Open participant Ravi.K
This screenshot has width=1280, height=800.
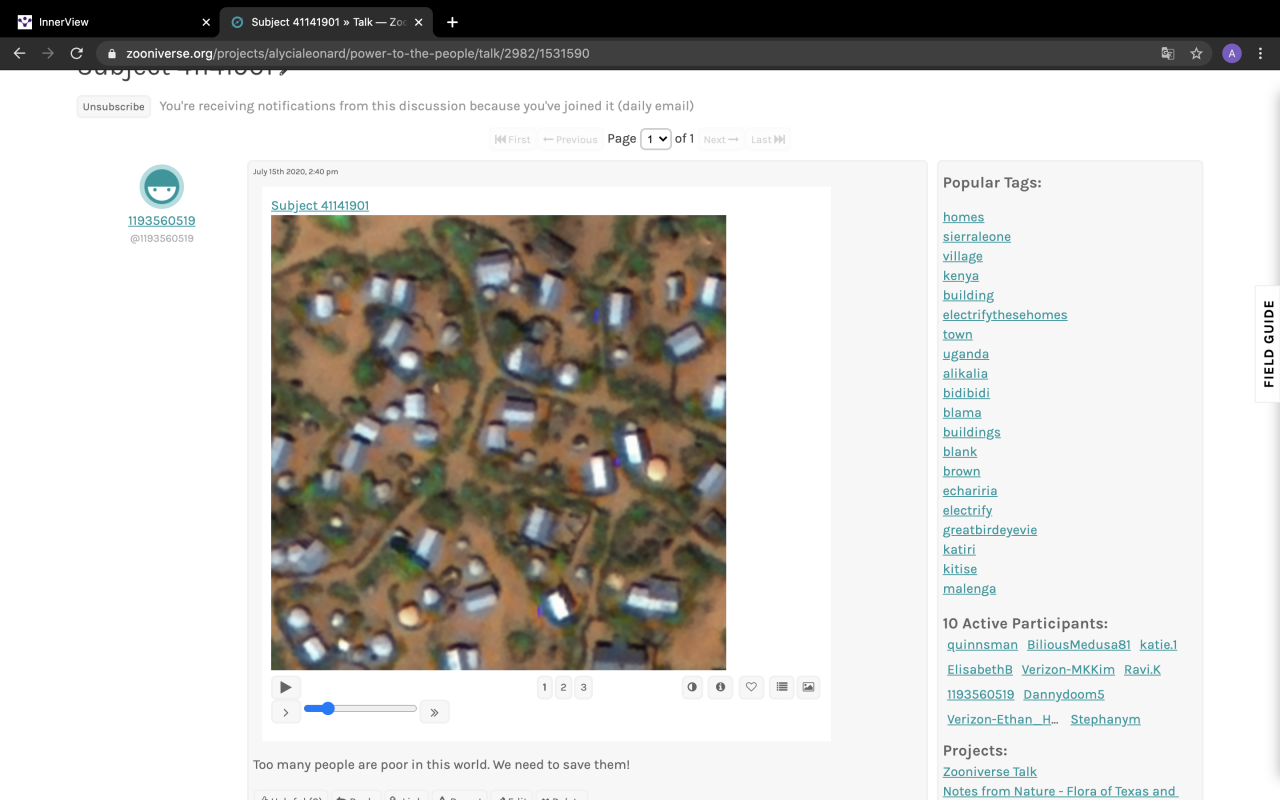pyautogui.click(x=1142, y=670)
